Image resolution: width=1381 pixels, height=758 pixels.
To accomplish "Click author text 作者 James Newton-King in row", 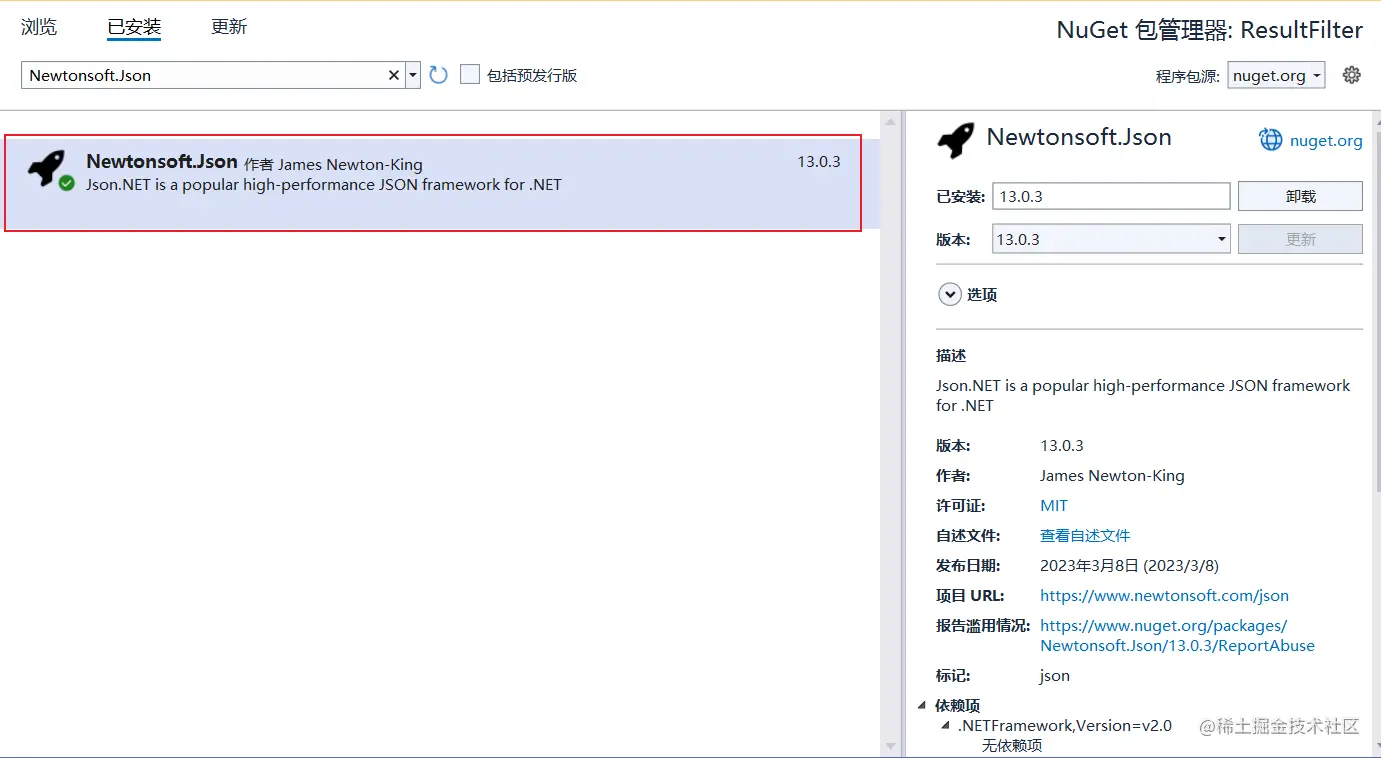I will pyautogui.click(x=333, y=164).
